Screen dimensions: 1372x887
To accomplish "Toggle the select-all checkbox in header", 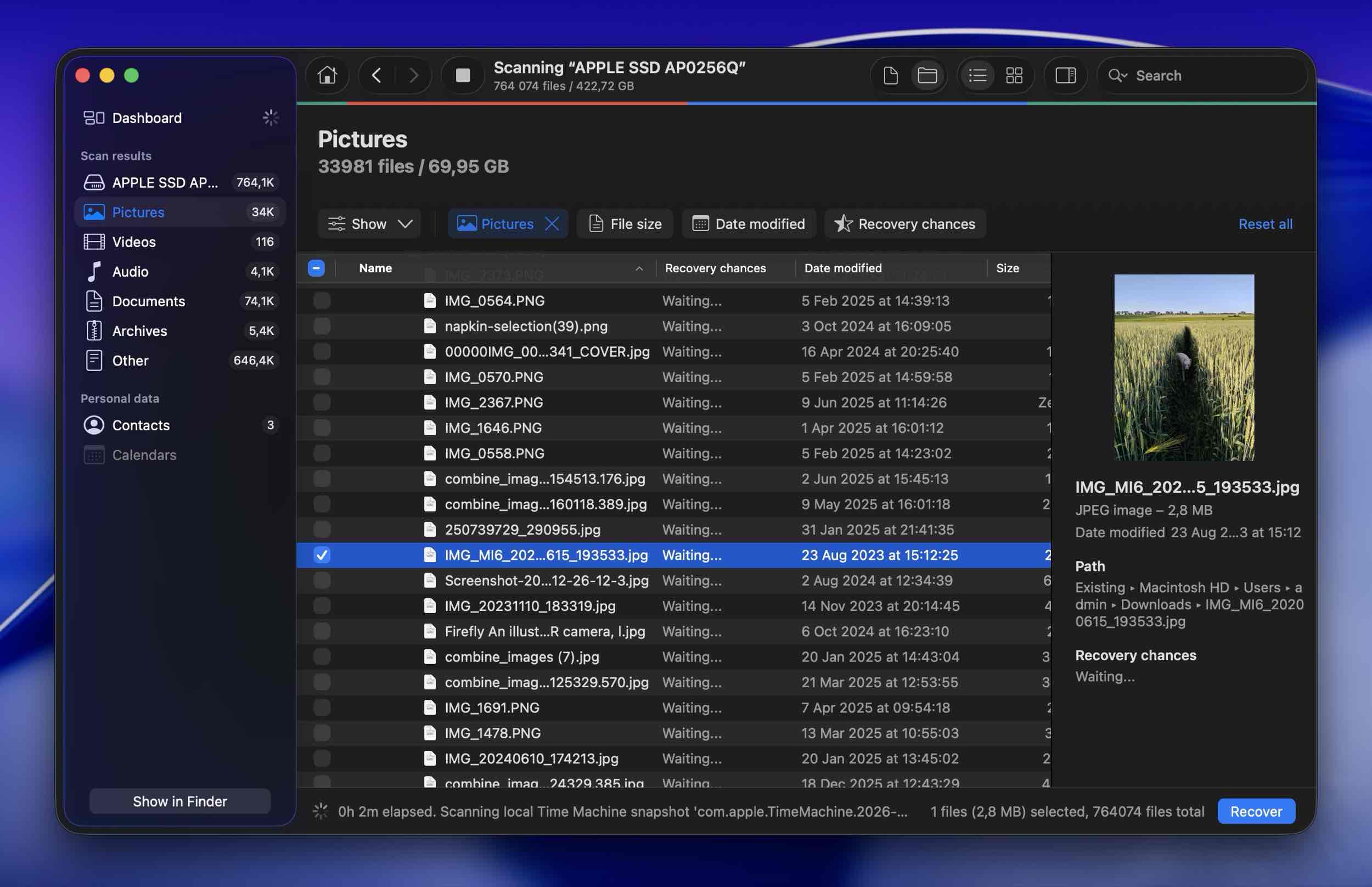I will point(316,268).
